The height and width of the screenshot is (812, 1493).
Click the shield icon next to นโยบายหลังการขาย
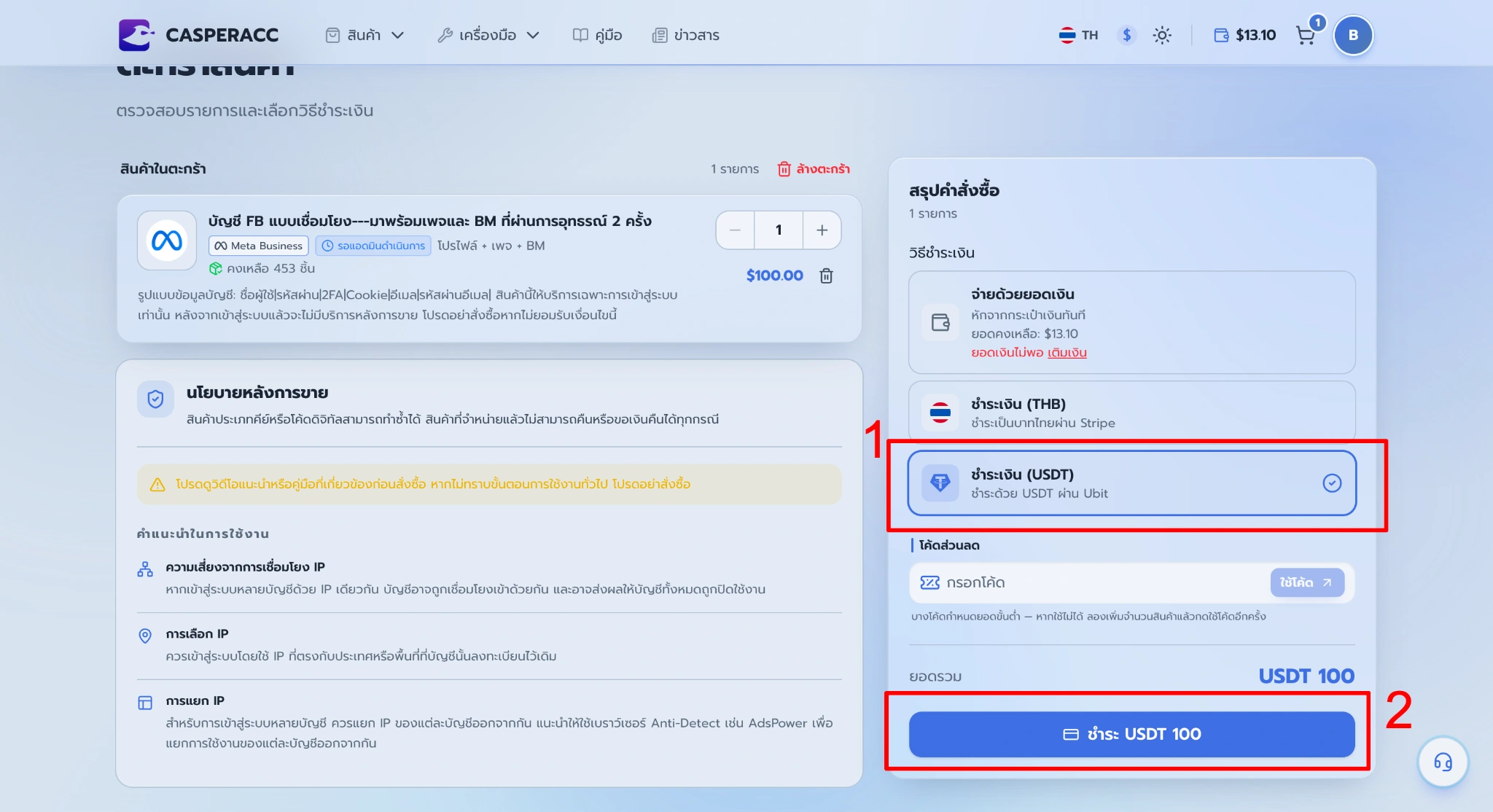(x=155, y=399)
